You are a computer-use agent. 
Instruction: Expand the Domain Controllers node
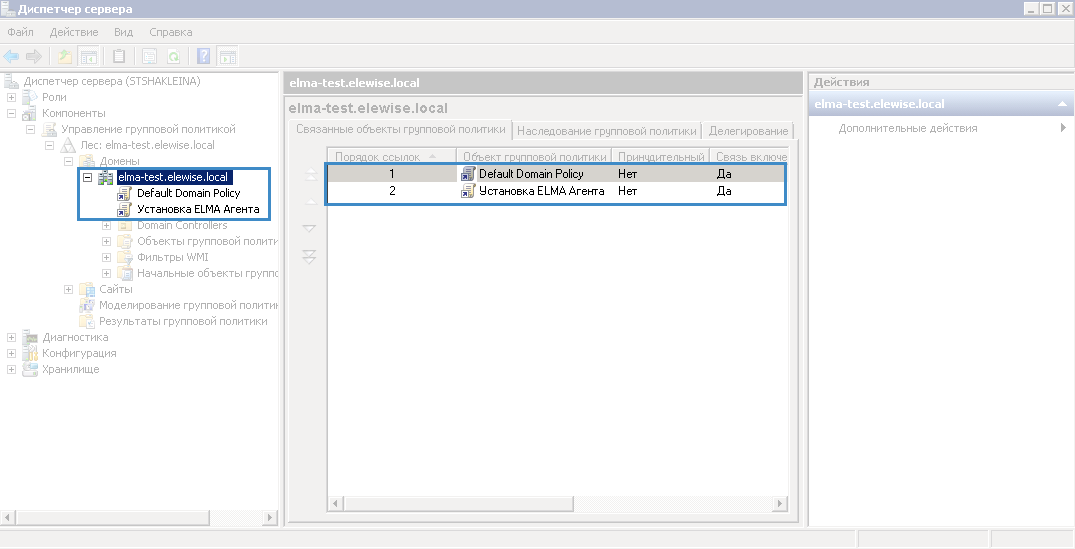(x=106, y=225)
